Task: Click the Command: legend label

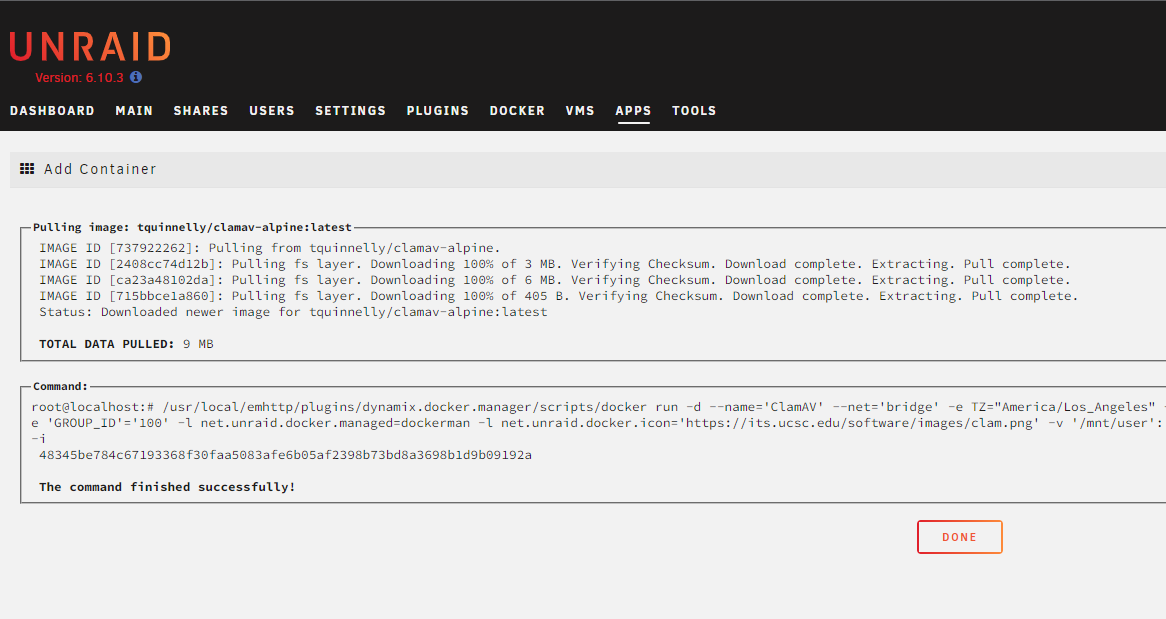Action: [x=60, y=386]
